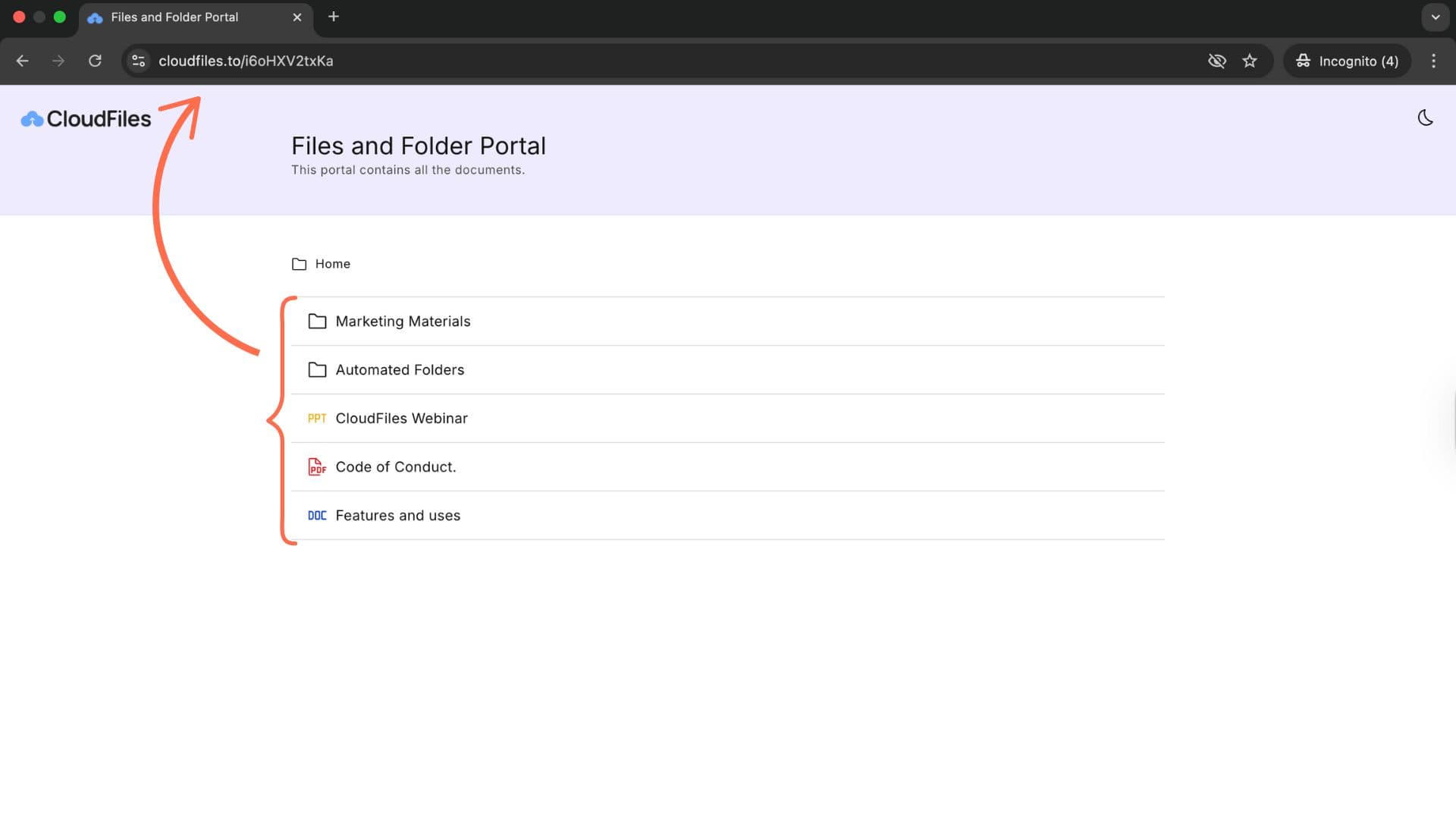The width and height of the screenshot is (1456, 819).
Task: View site information icon in address bar
Action: tap(138, 61)
